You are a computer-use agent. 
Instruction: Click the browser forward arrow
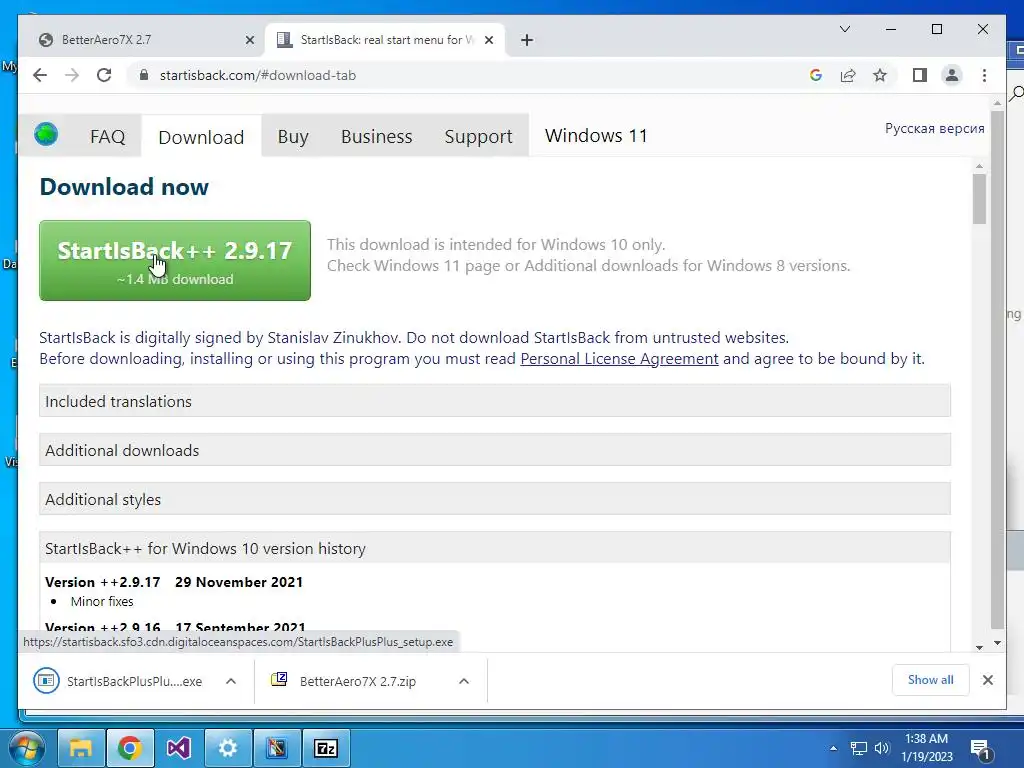point(72,75)
